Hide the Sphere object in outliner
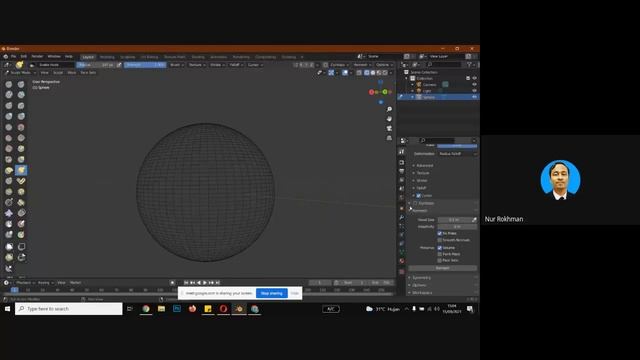 coord(474,97)
